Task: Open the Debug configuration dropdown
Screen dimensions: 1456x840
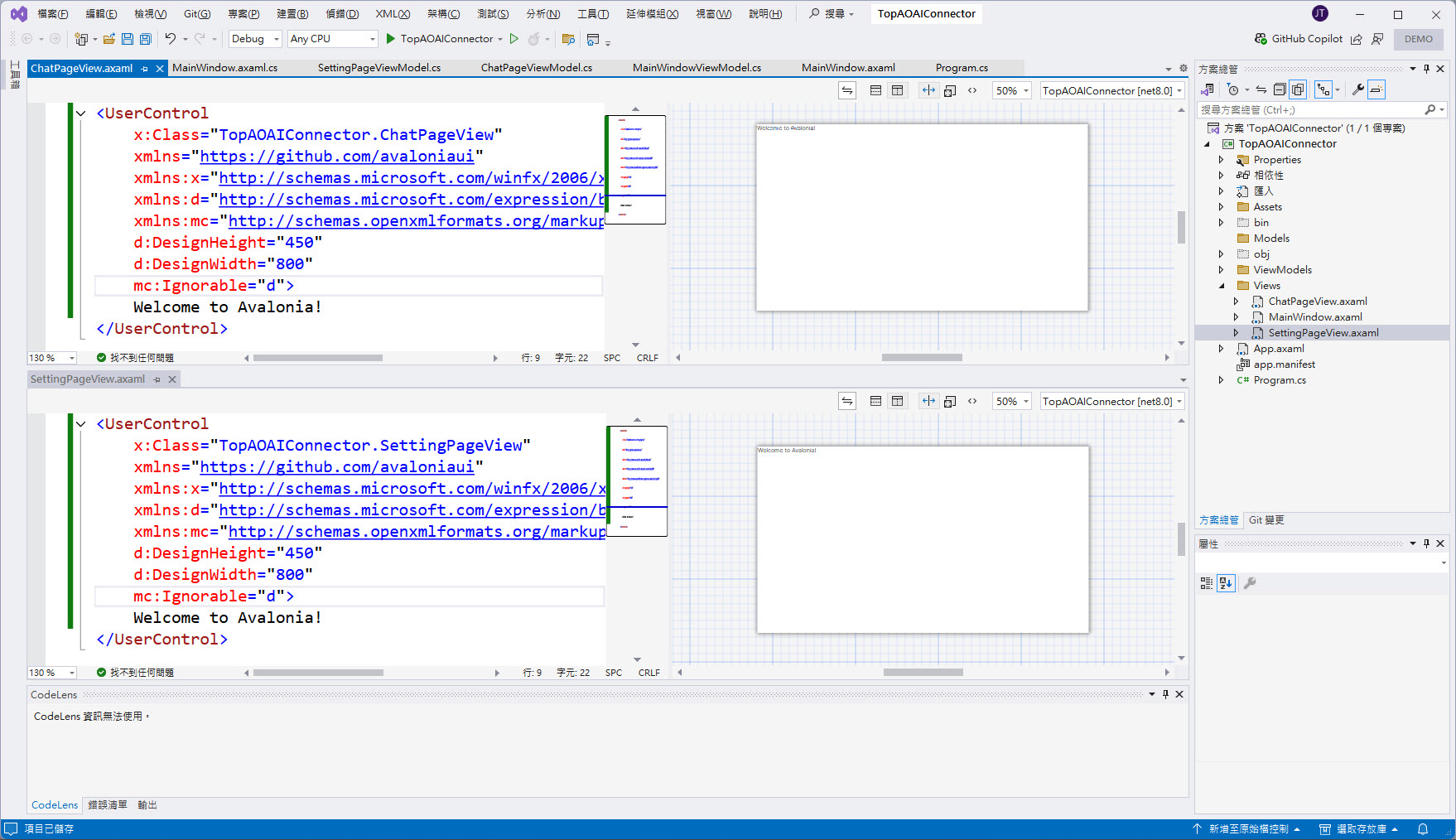Action: 255,39
